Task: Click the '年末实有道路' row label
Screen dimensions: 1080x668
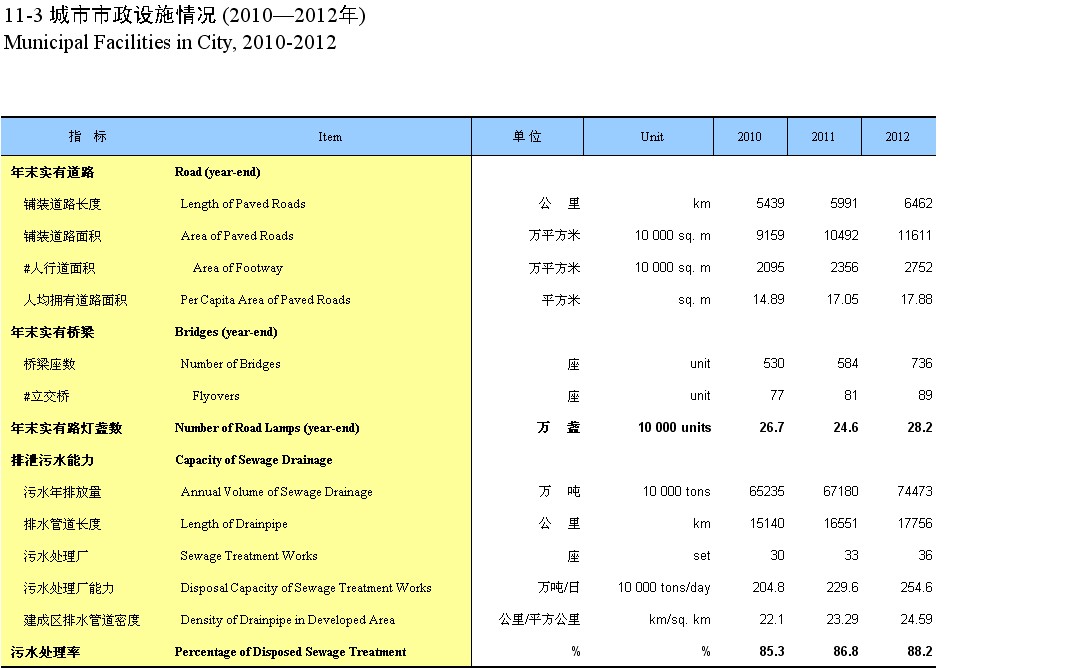Action: click(x=52, y=172)
